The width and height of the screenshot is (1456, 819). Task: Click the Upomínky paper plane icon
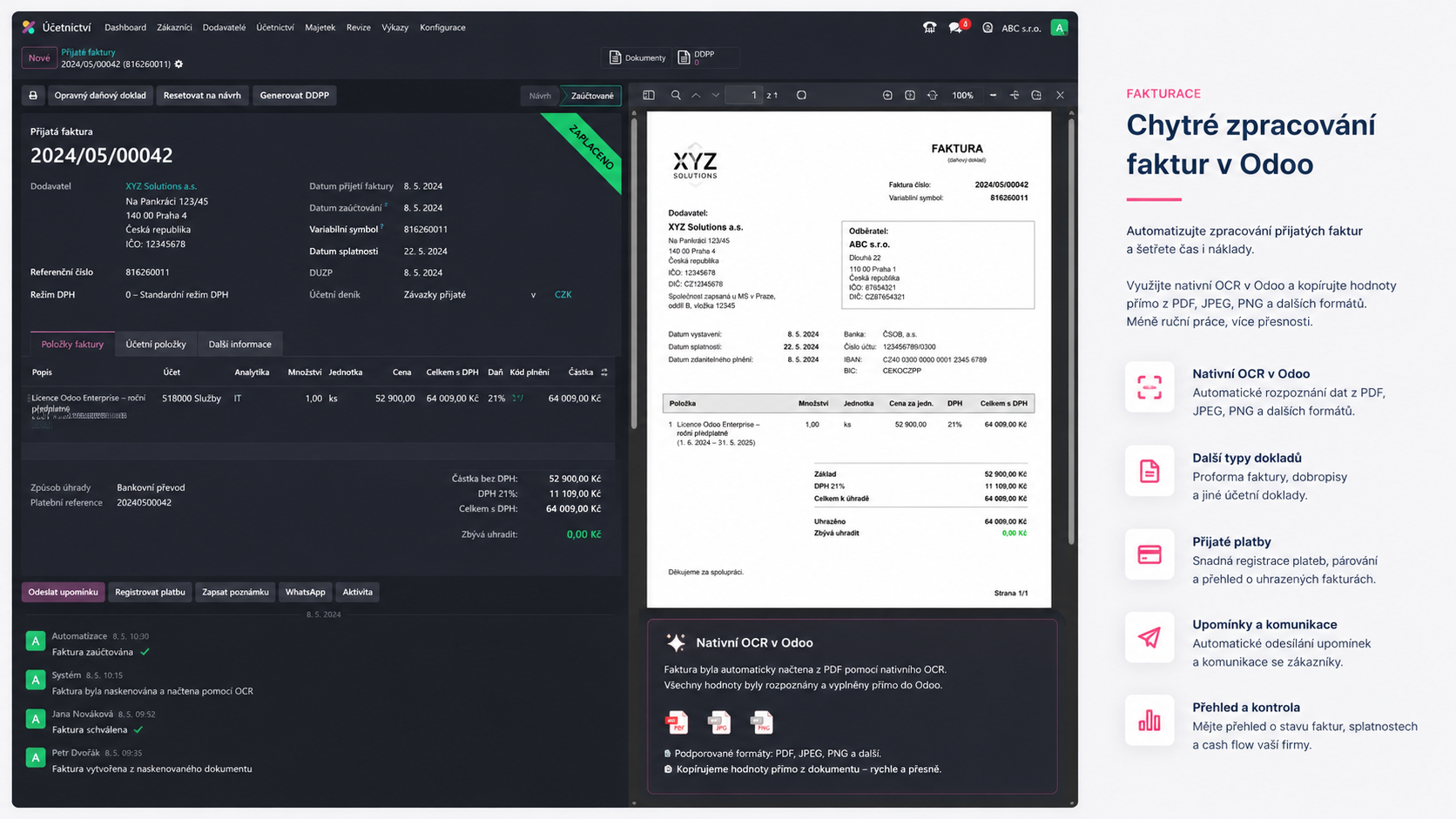(1149, 637)
